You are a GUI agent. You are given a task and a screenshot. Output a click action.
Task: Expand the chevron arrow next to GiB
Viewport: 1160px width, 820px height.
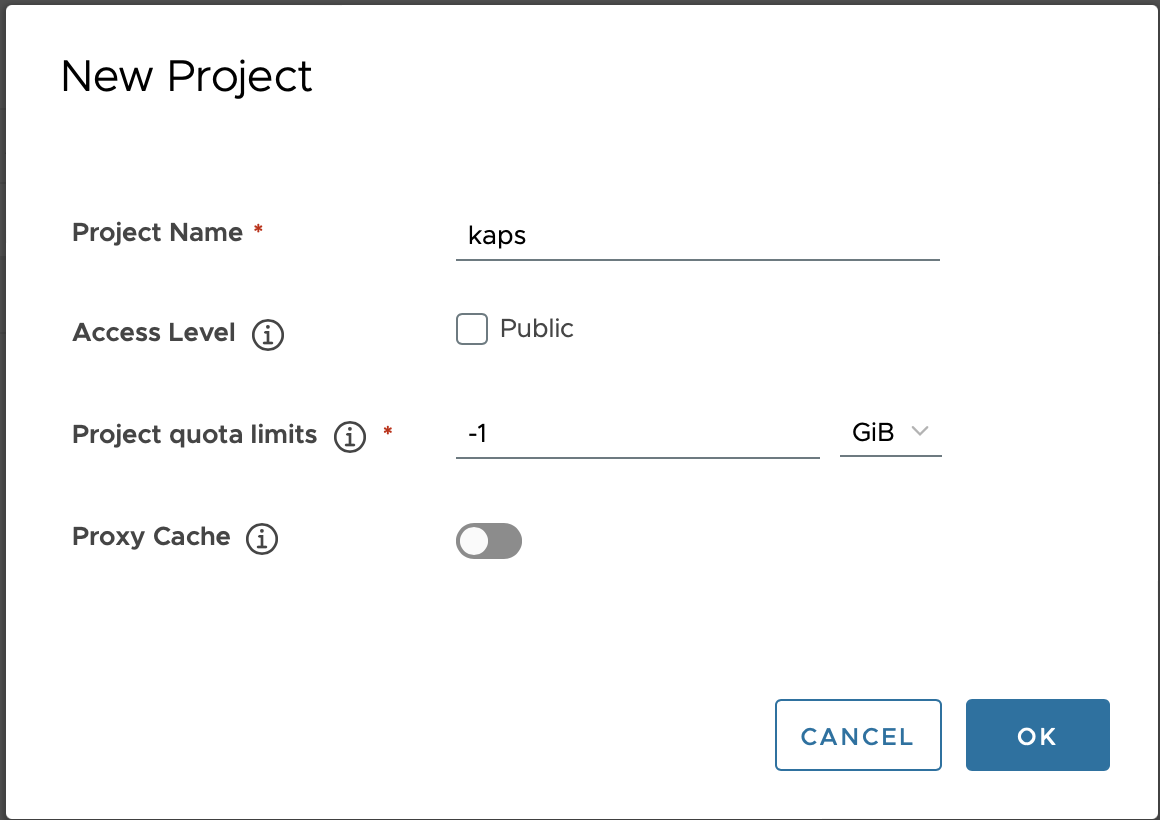click(x=920, y=431)
